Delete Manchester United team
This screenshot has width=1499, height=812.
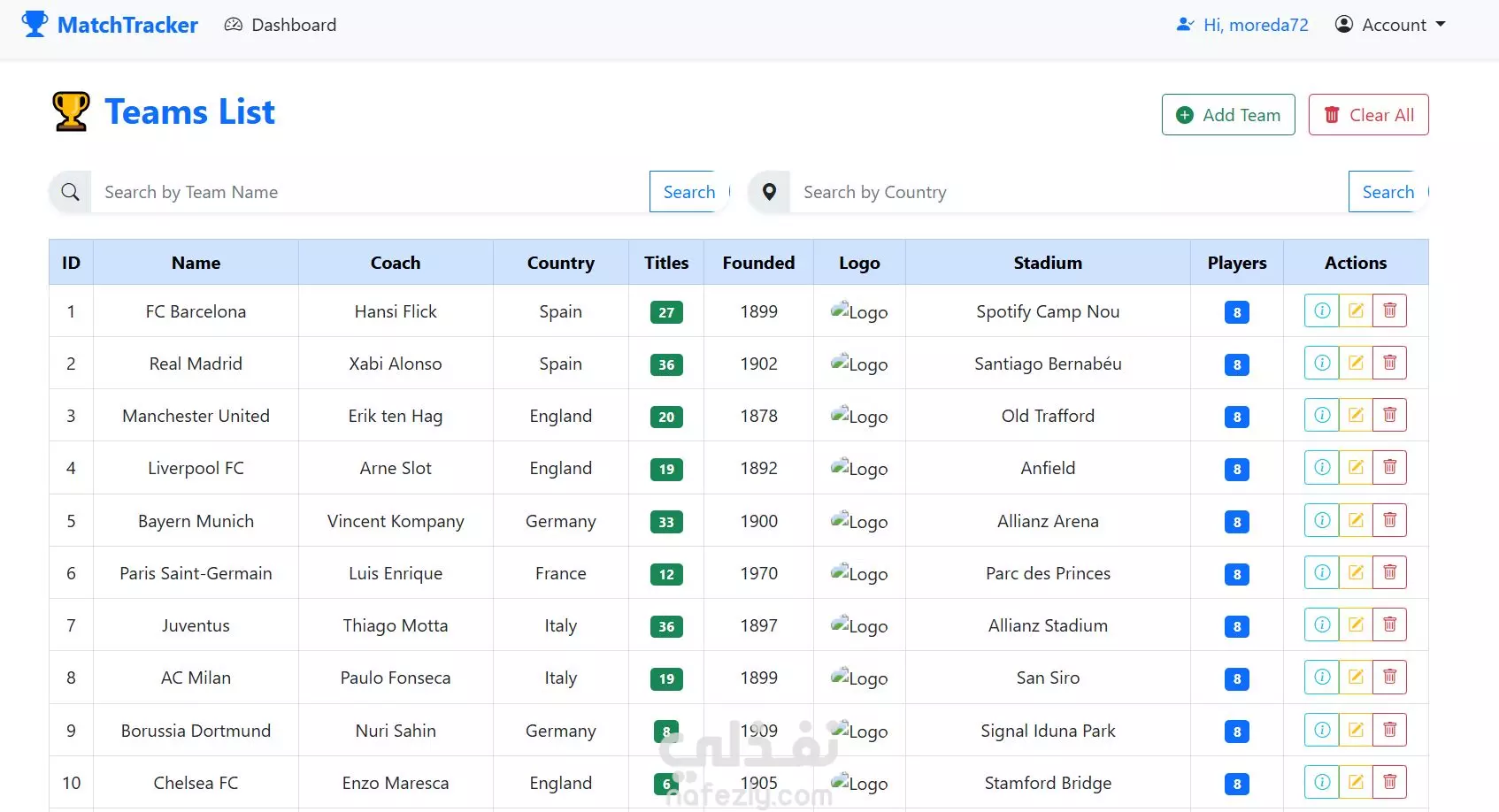pyautogui.click(x=1390, y=415)
